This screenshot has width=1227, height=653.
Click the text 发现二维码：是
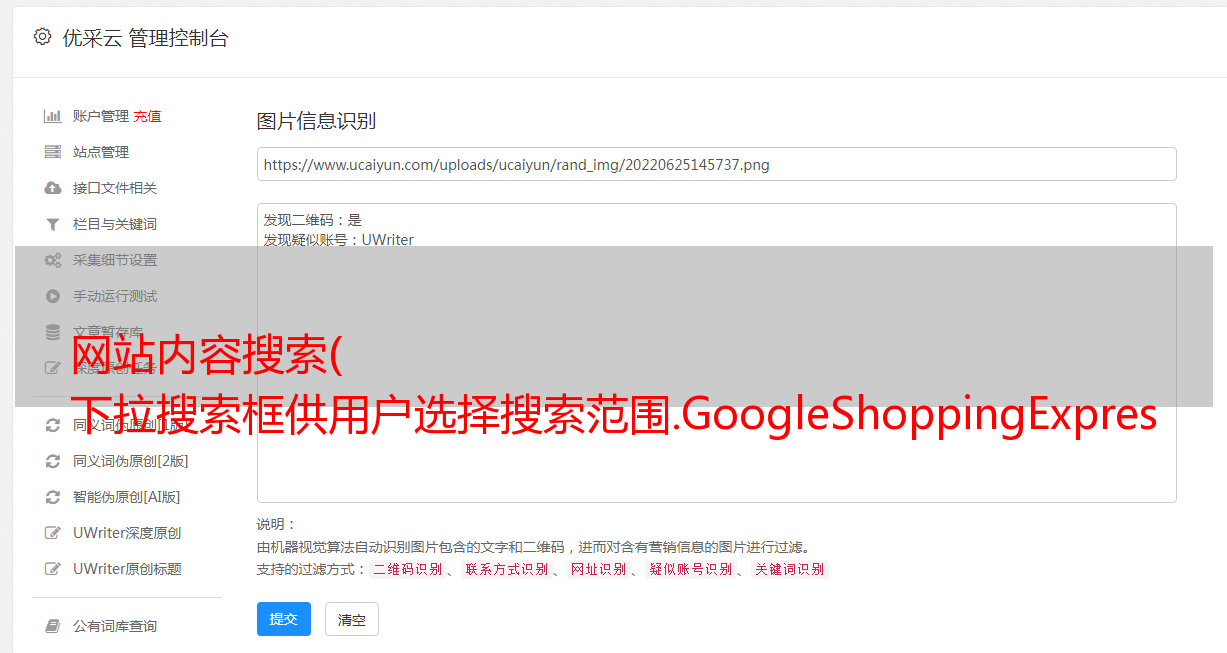click(313, 220)
